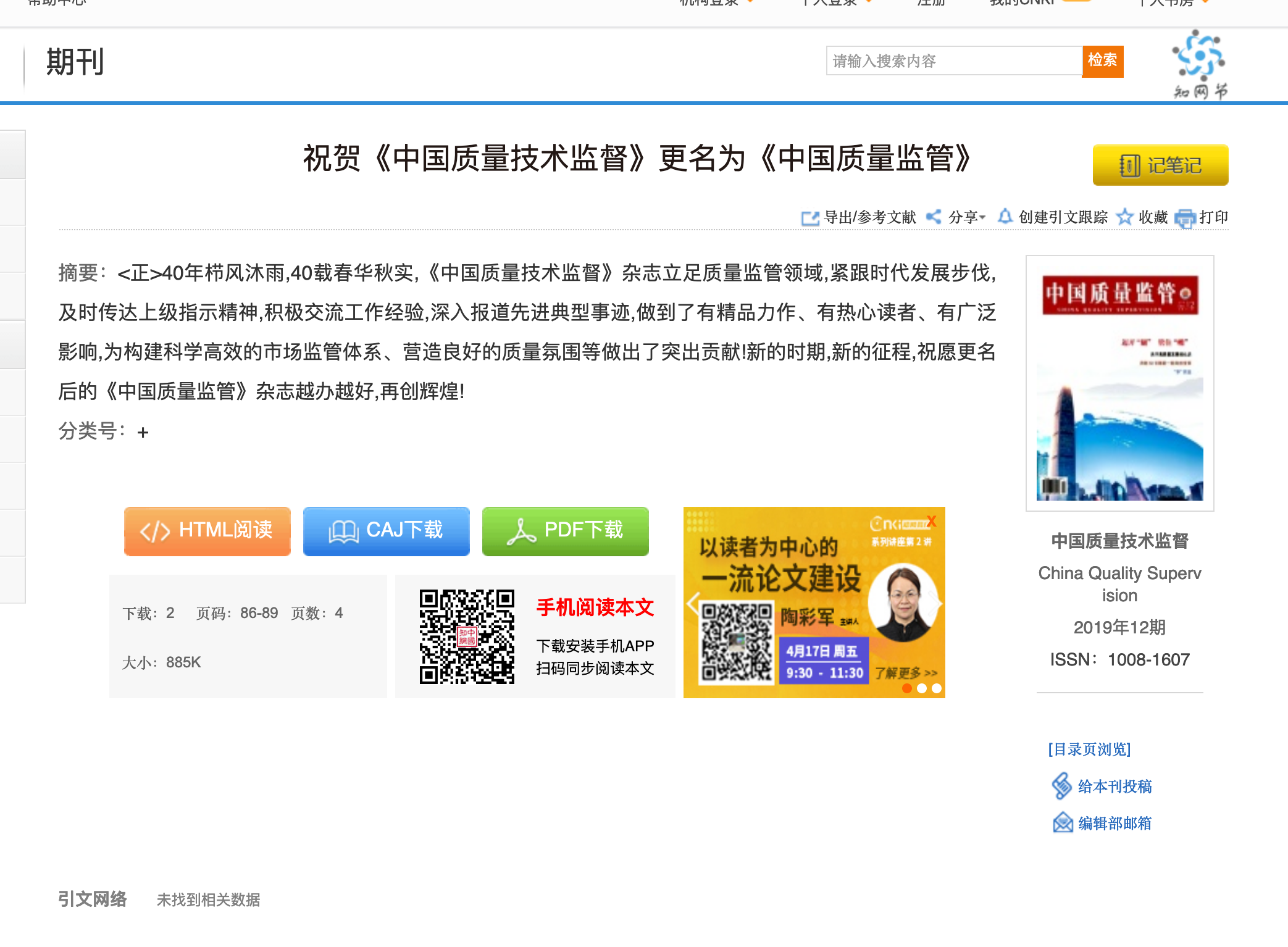Click the 编辑部邮箱 envelope icon
This screenshot has width=1288, height=947.
1063,823
